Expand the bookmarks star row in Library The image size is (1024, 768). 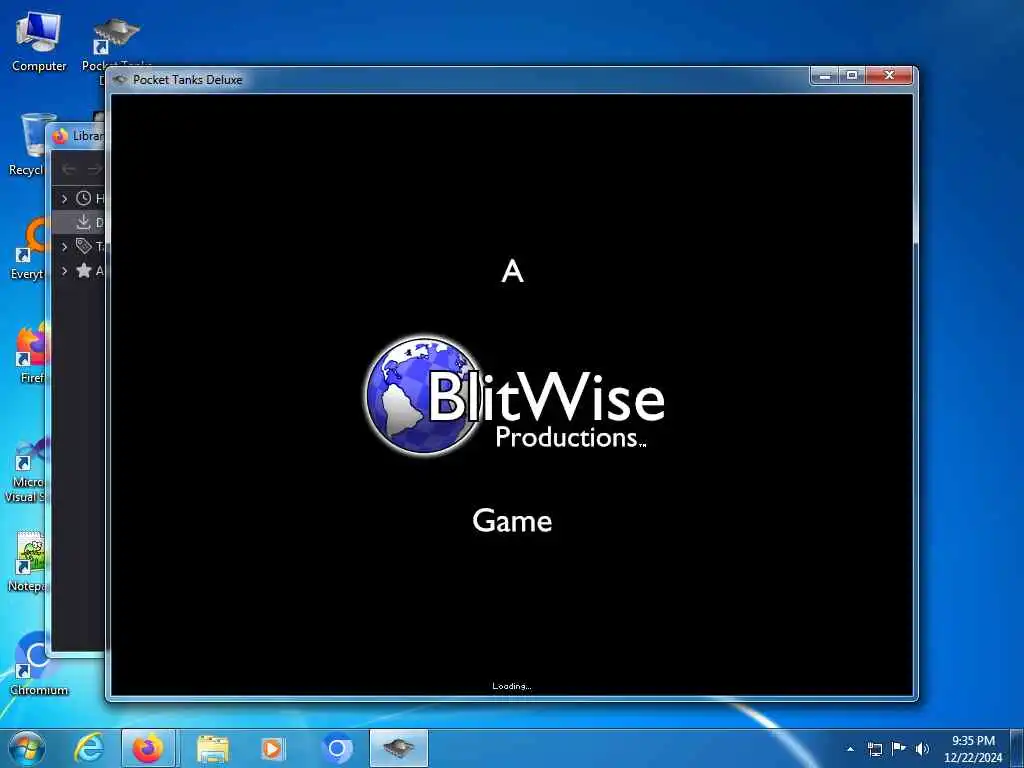pos(64,270)
